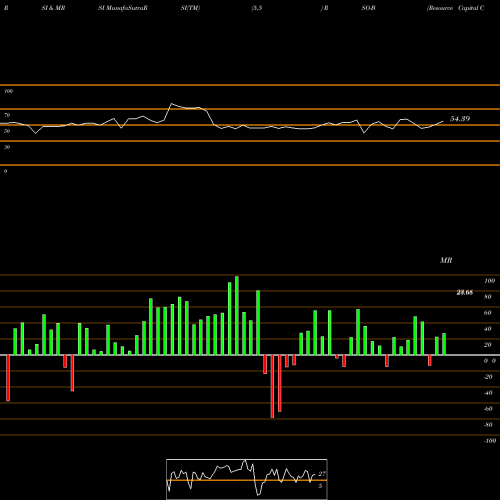500x500 pixels.
Task: Click the 60 label on MR axis
Action: (x=487, y=313)
